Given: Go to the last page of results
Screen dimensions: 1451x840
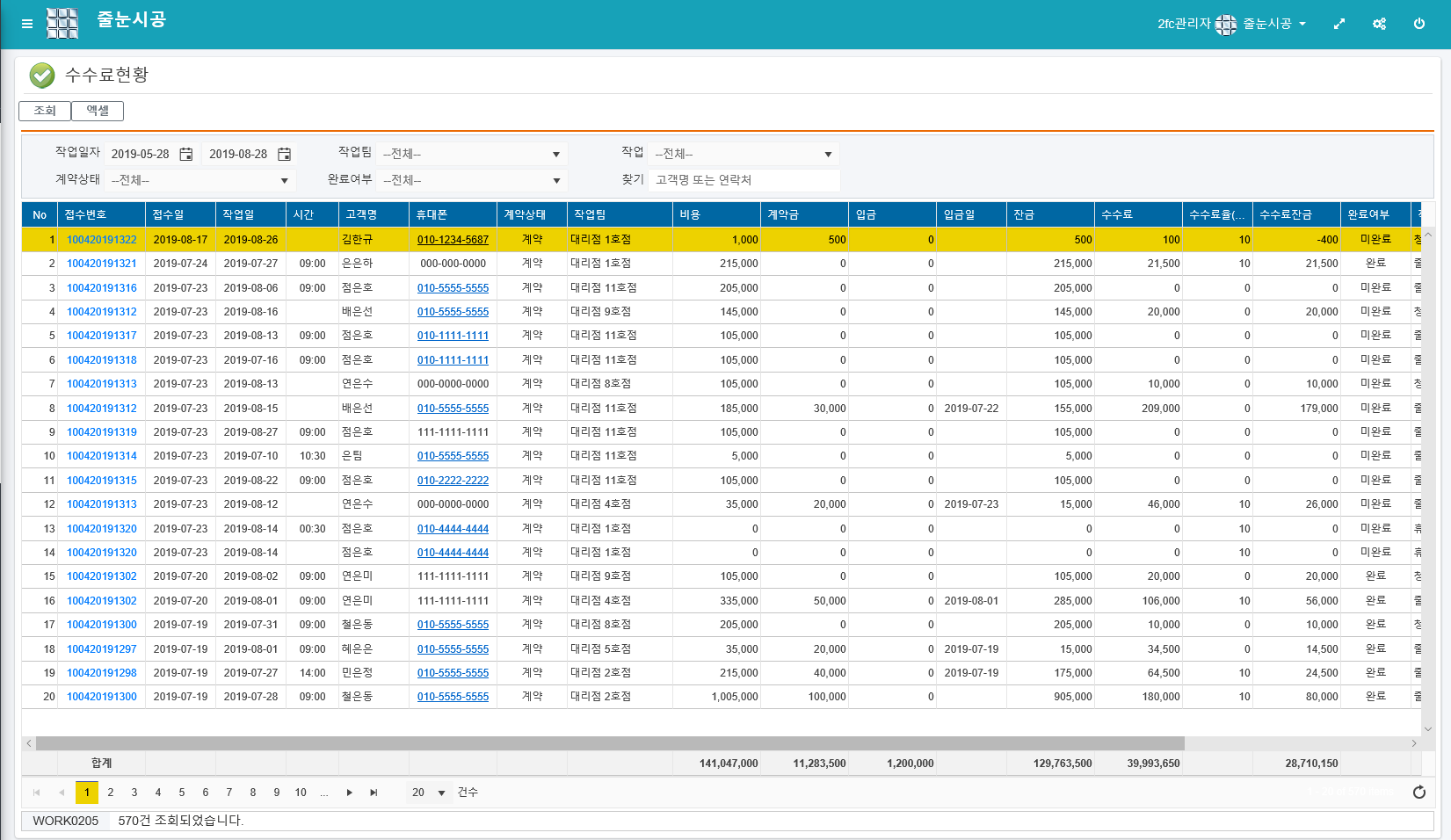Looking at the screenshot, I should click(374, 793).
